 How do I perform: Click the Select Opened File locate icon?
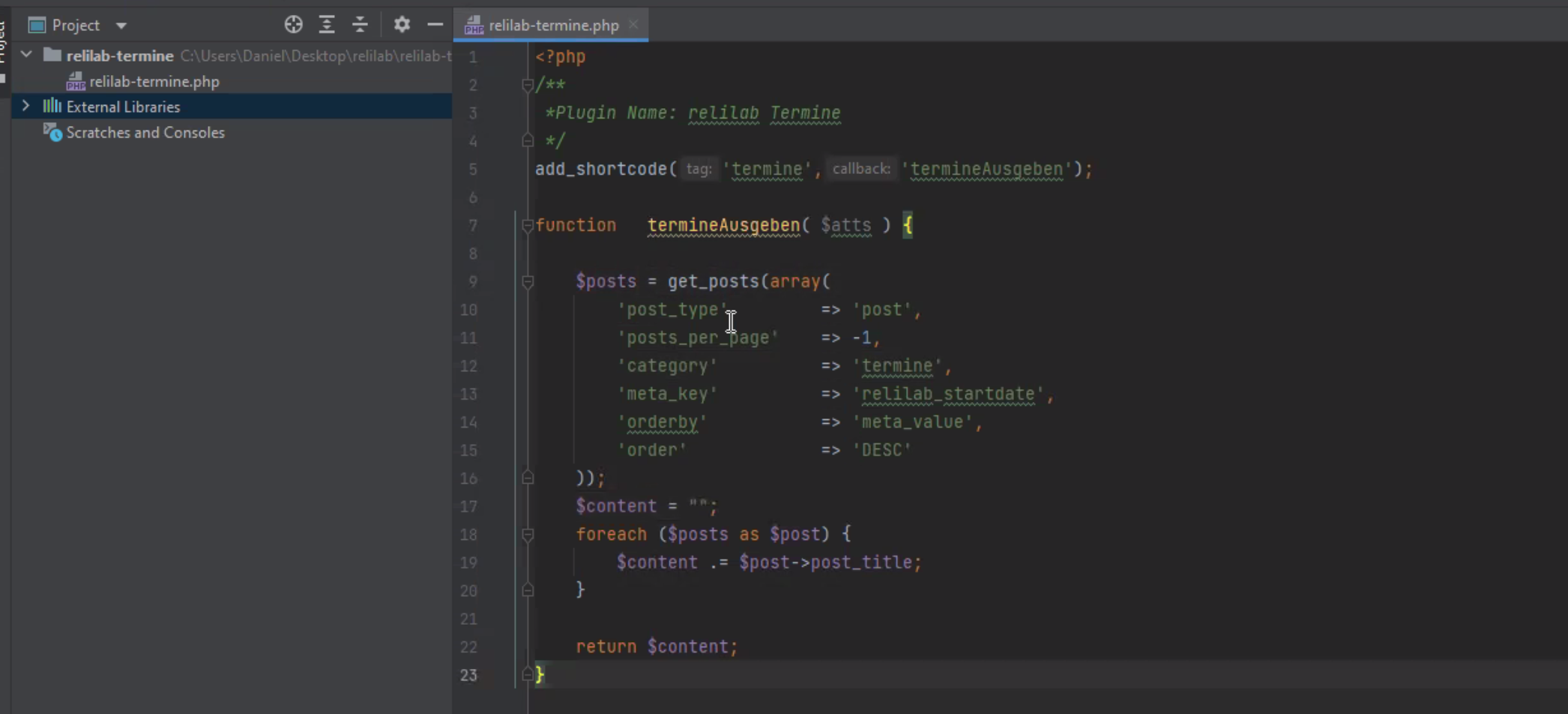coord(293,25)
